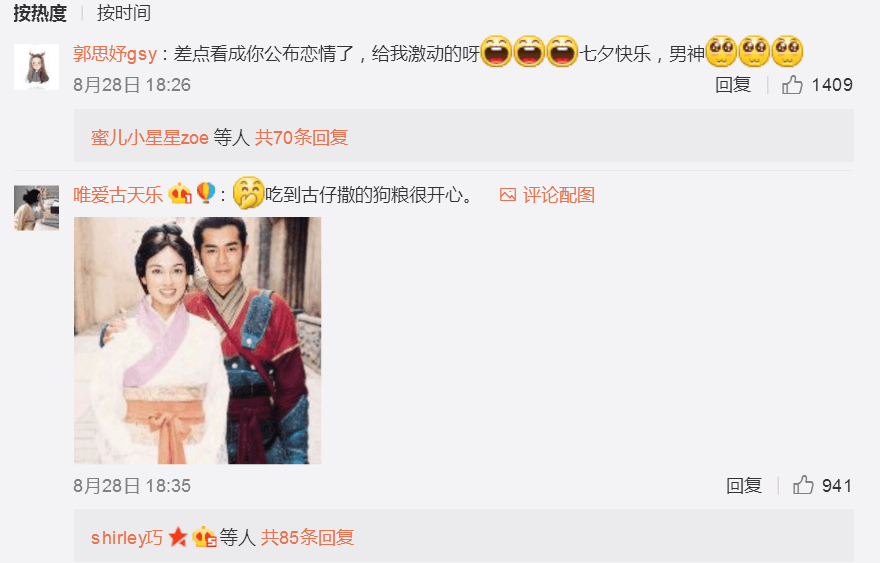The height and width of the screenshot is (563, 880).
Task: Click the crown badge beside 唯爱古天乐
Action: pyautogui.click(x=180, y=194)
